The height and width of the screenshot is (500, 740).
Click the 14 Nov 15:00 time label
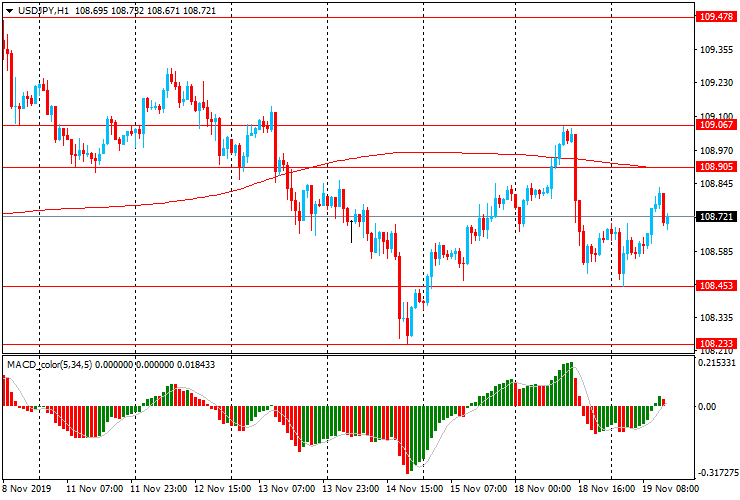coord(415,488)
